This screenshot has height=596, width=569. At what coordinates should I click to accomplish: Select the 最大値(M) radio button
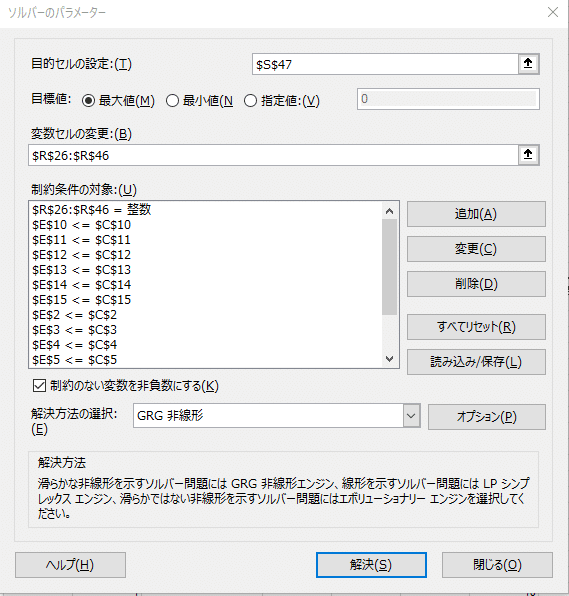[89, 101]
